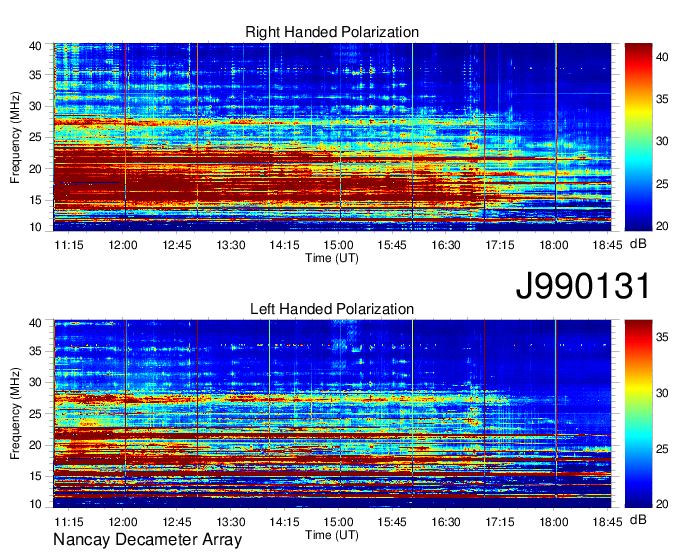
Task: Click the 40 MHz tick of Left Handed plot
Action: tap(35, 323)
